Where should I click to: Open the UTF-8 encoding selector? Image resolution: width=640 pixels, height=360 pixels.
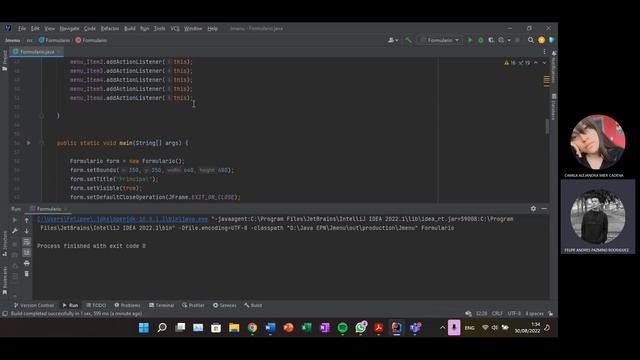click(x=514, y=313)
